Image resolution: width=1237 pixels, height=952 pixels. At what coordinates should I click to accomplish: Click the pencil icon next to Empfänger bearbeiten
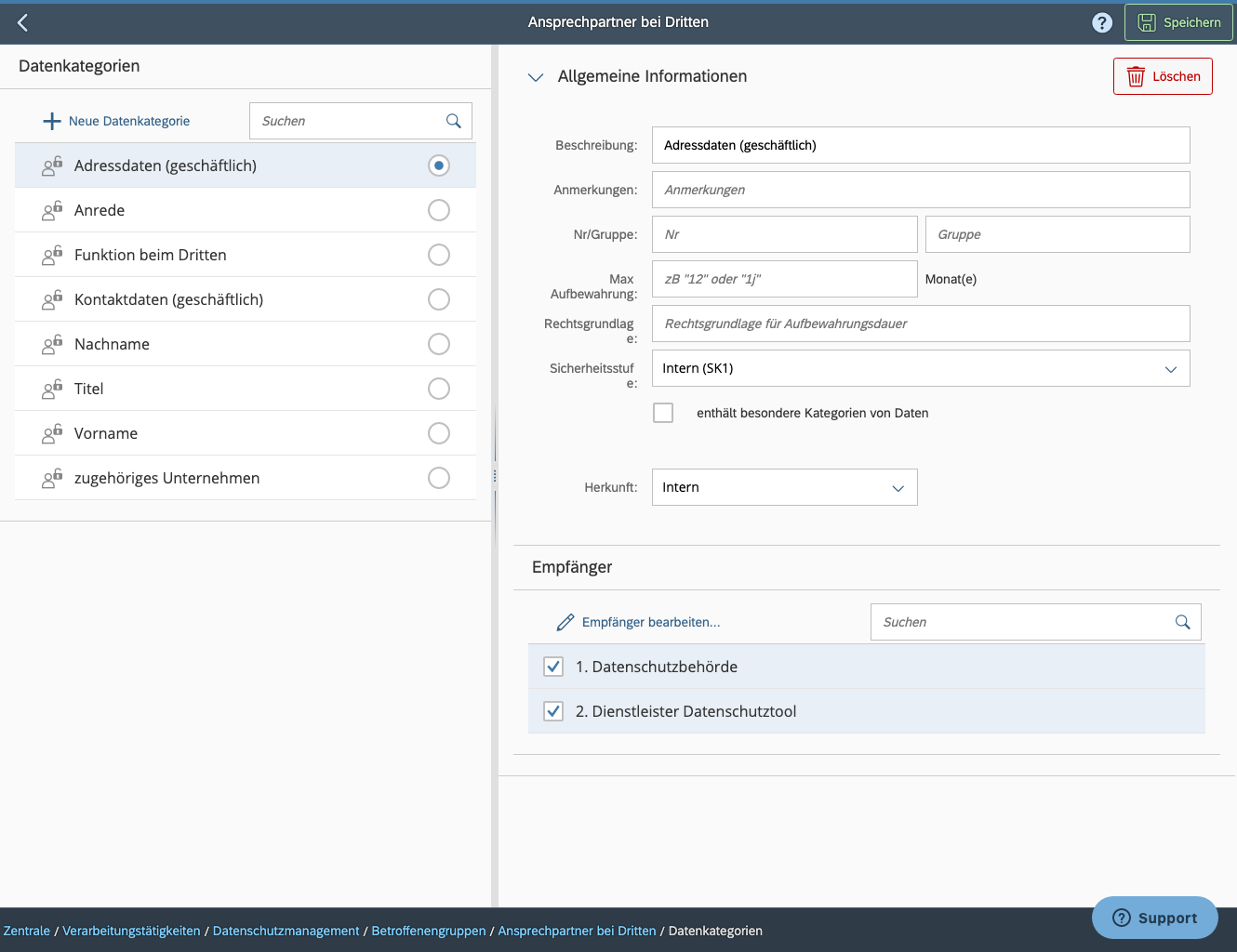565,621
